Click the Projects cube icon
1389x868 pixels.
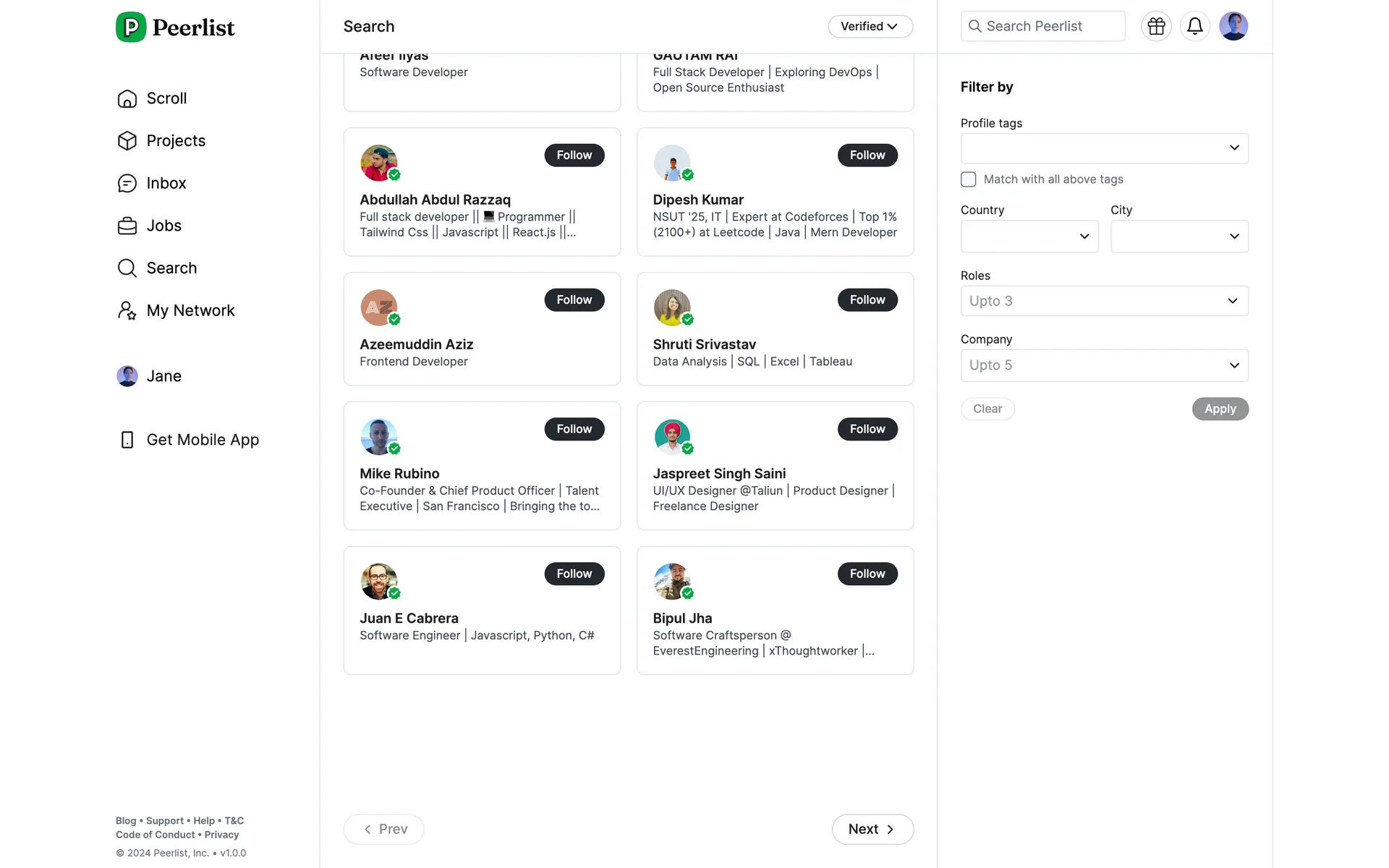click(x=127, y=141)
